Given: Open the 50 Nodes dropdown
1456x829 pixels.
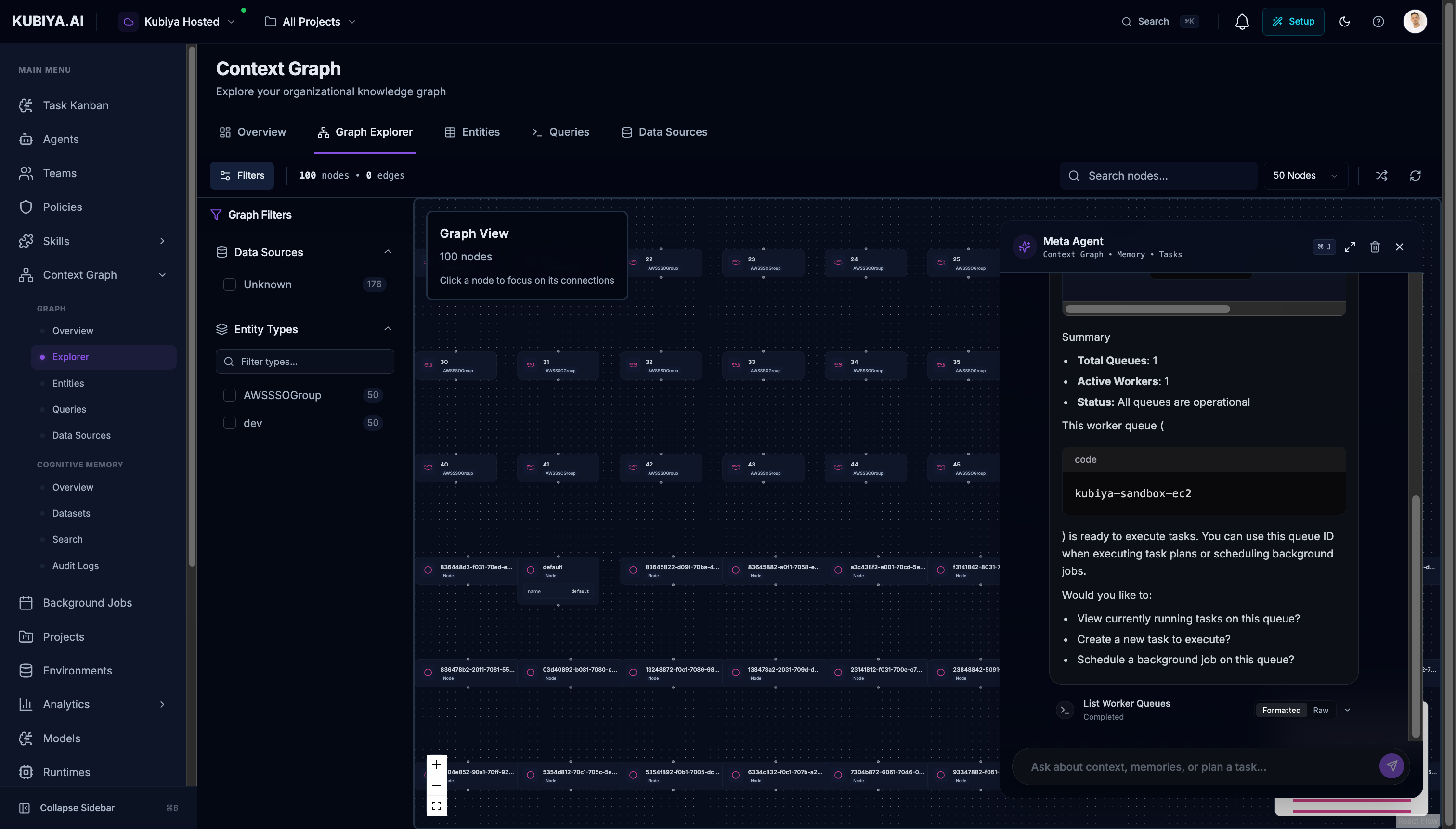Looking at the screenshot, I should tap(1304, 175).
